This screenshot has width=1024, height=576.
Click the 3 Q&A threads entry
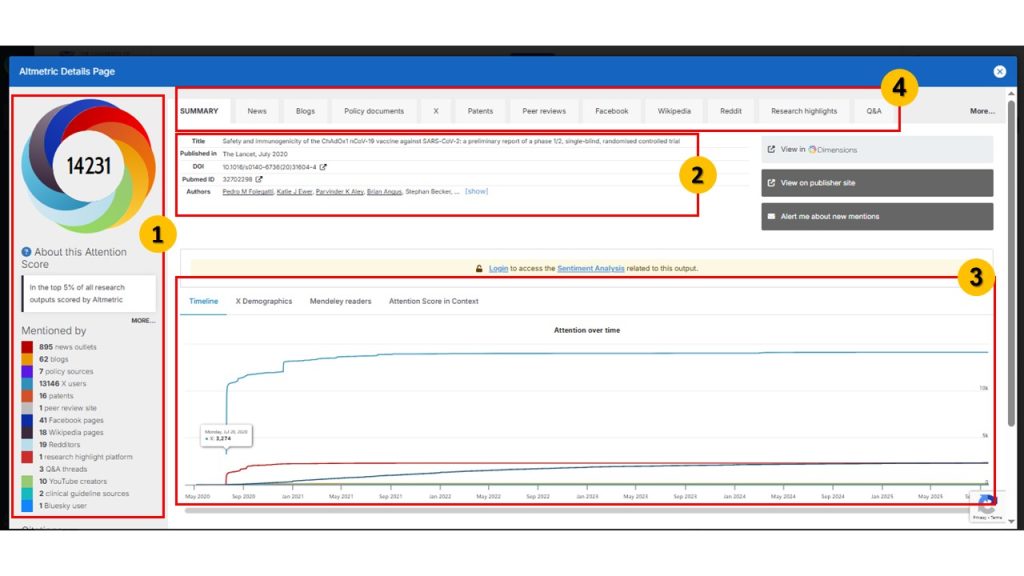tap(63, 469)
